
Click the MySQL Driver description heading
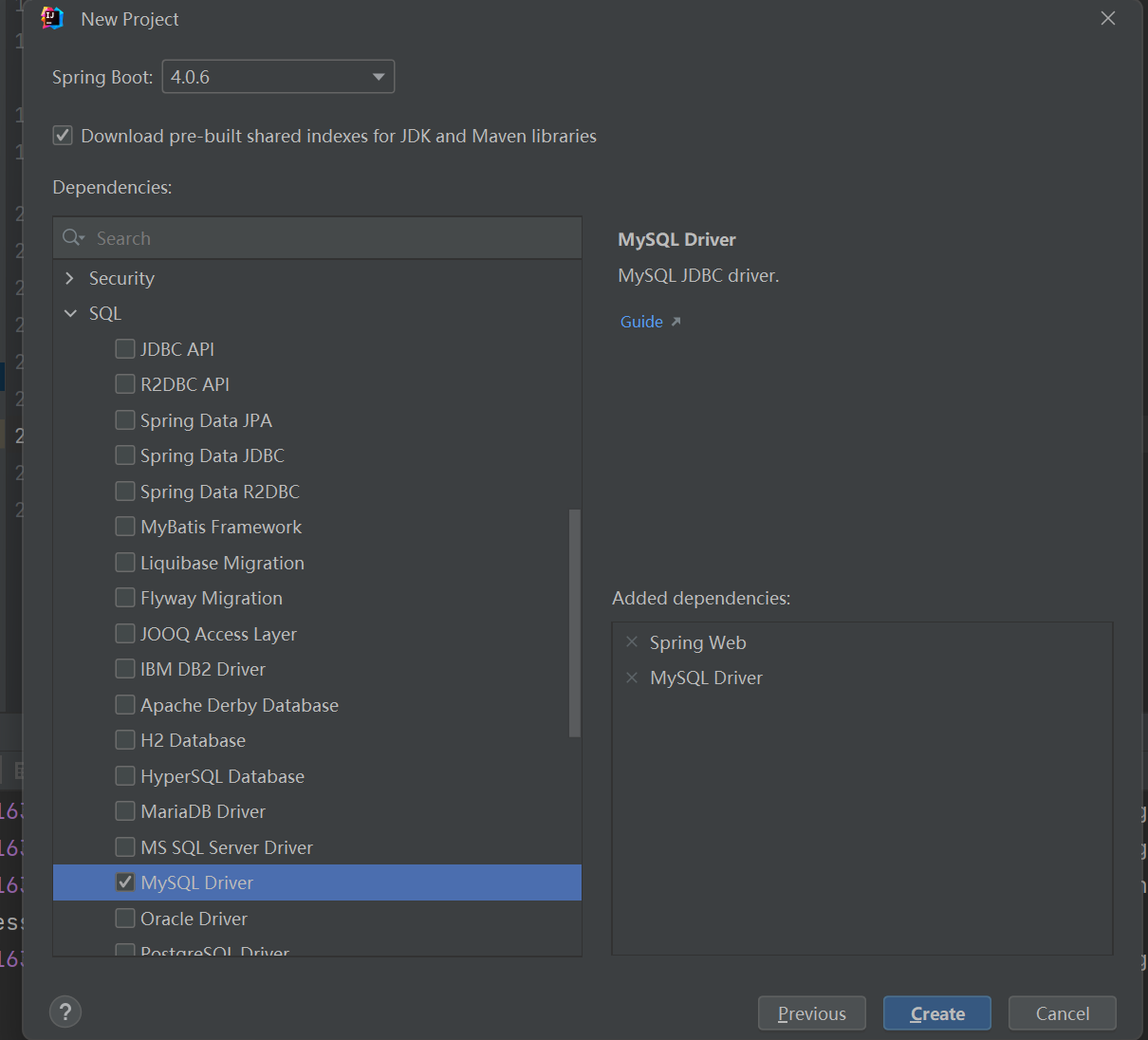(676, 239)
